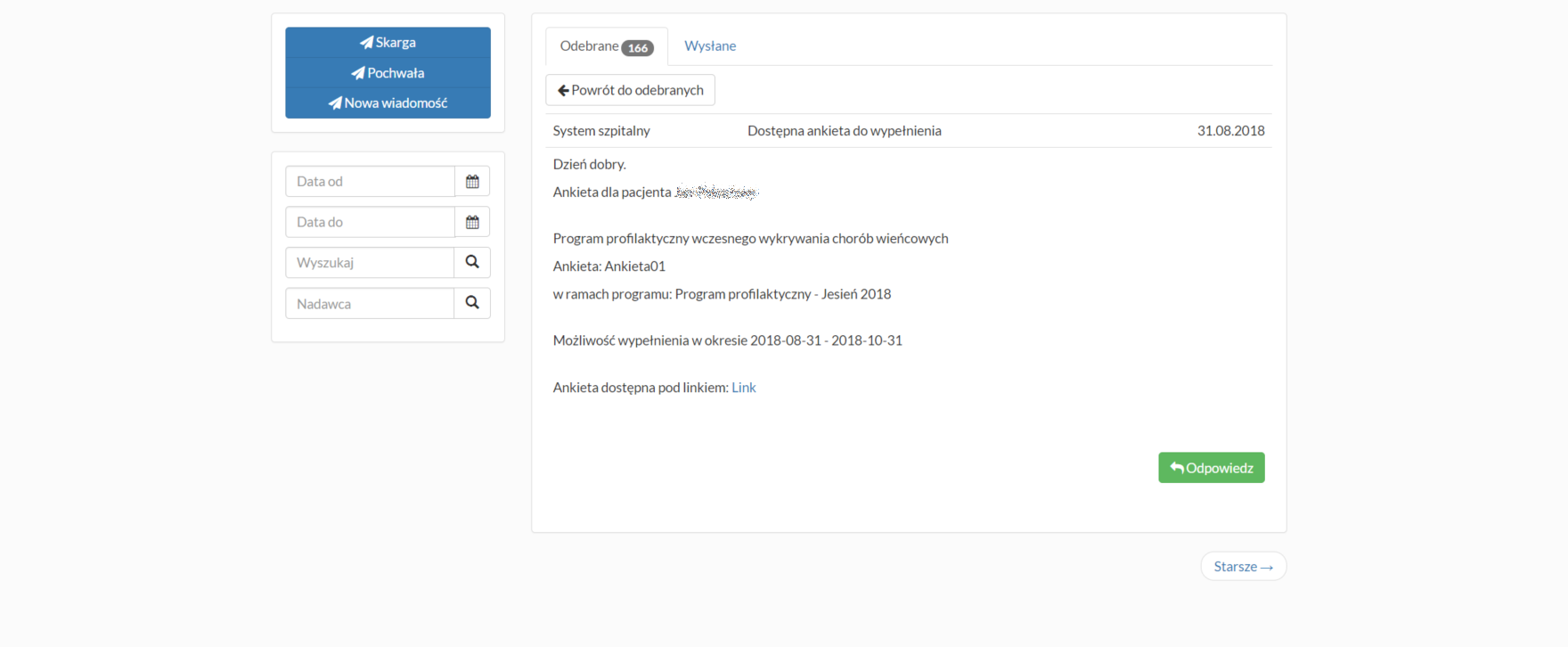Switch to the Odebrane tab
The width and height of the screenshot is (1568, 647).
[x=590, y=46]
